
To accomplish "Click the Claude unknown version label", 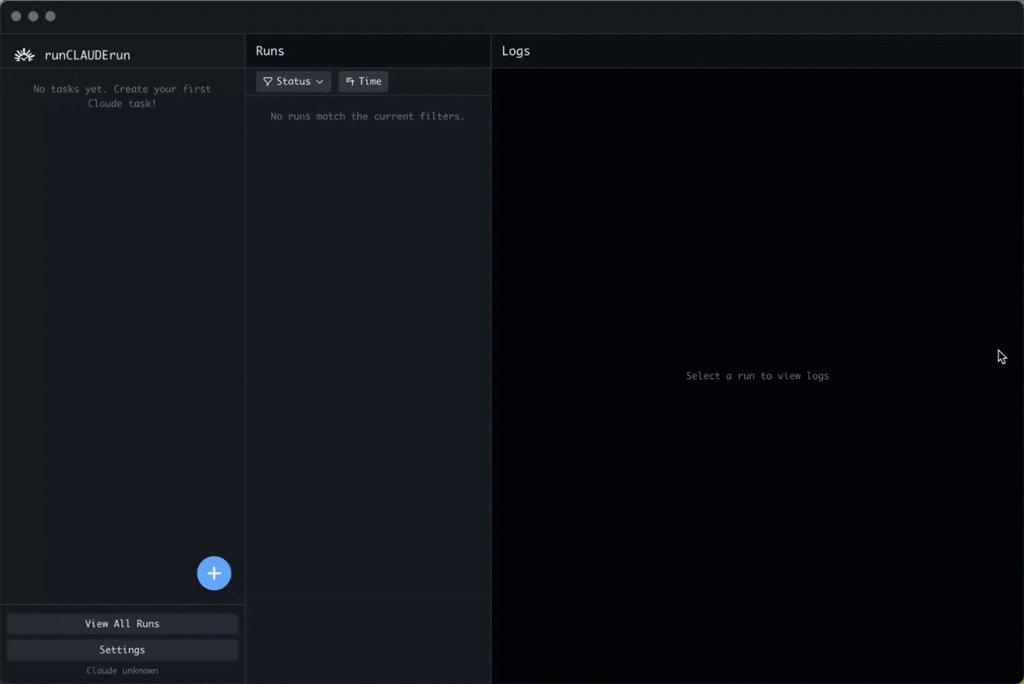I will [x=122, y=671].
